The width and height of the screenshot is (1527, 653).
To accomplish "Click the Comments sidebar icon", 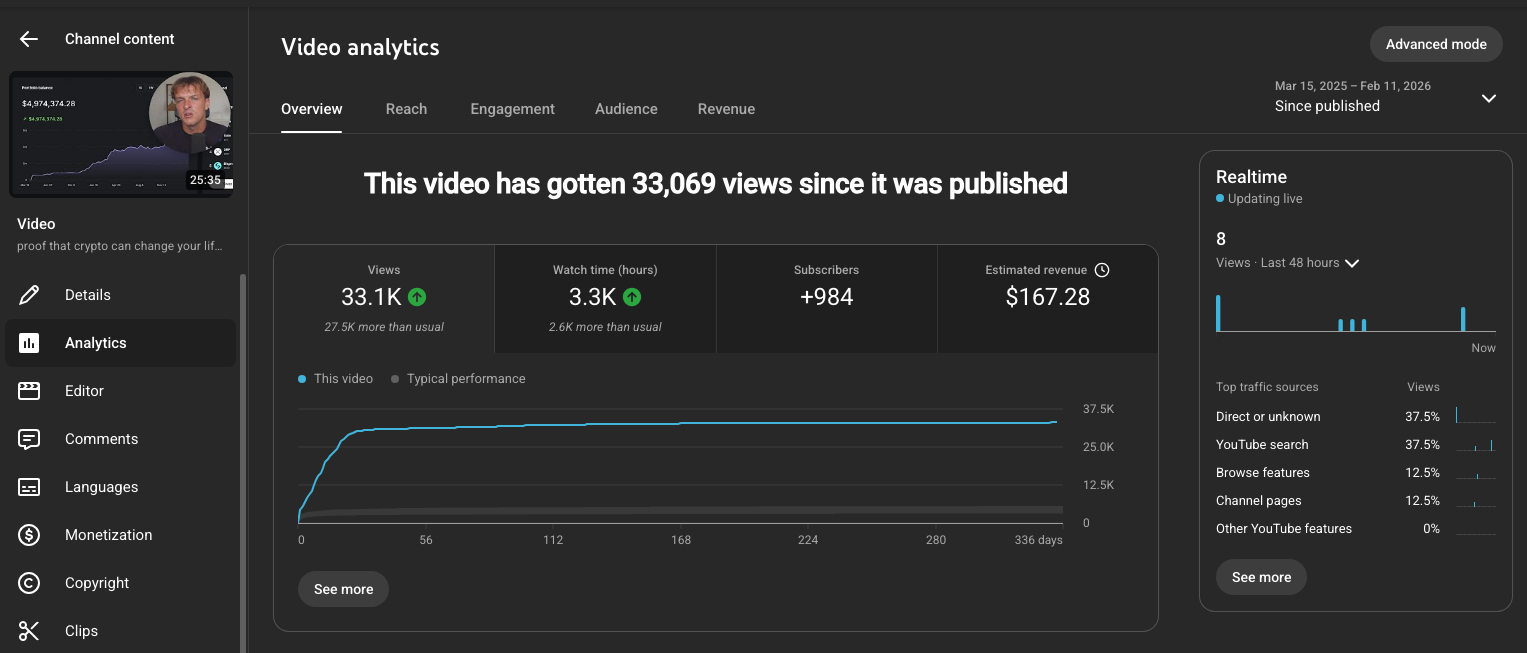I will point(29,438).
